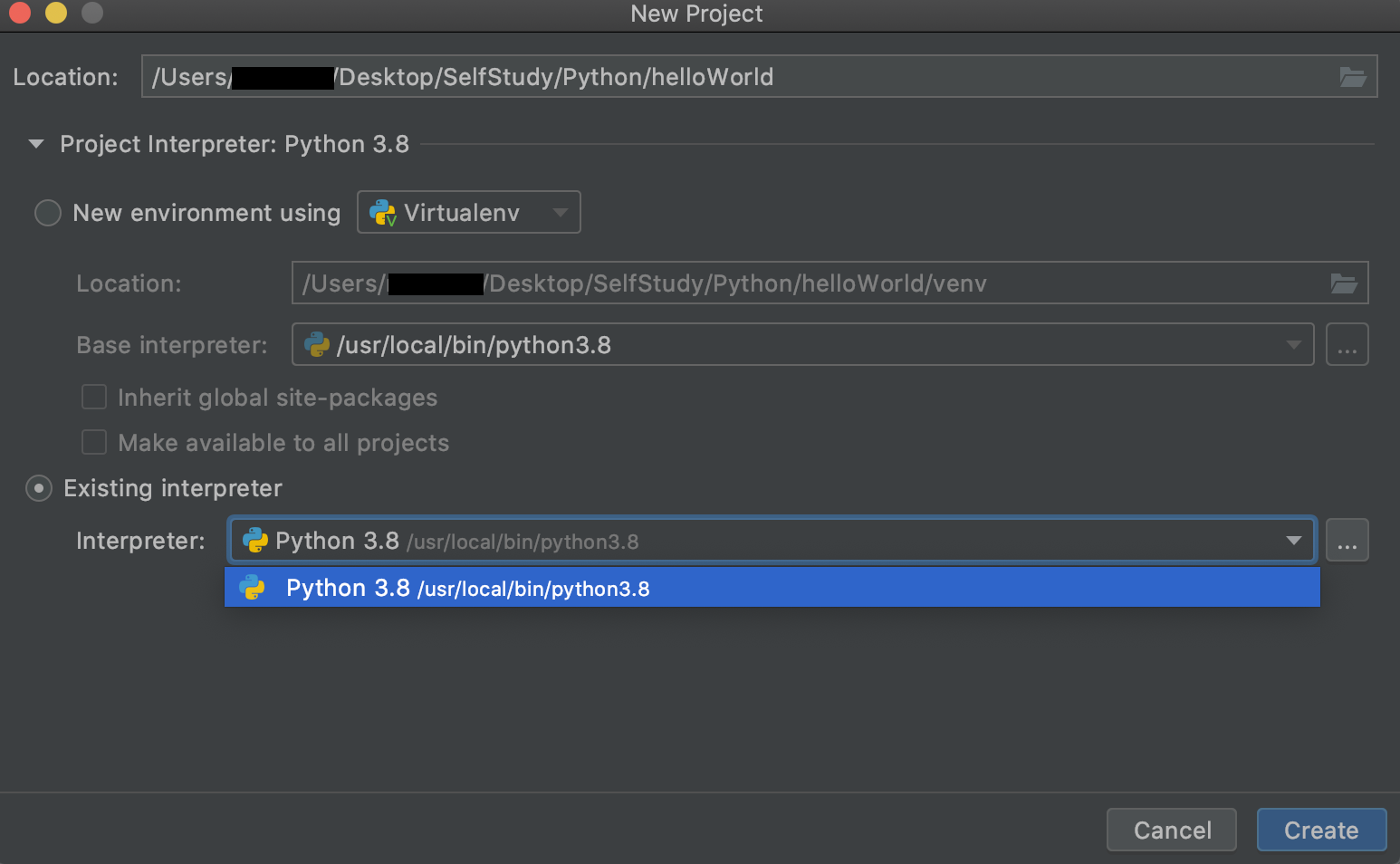
Task: Click ellipsis button beside Base interpreter
Action: pyautogui.click(x=1347, y=345)
